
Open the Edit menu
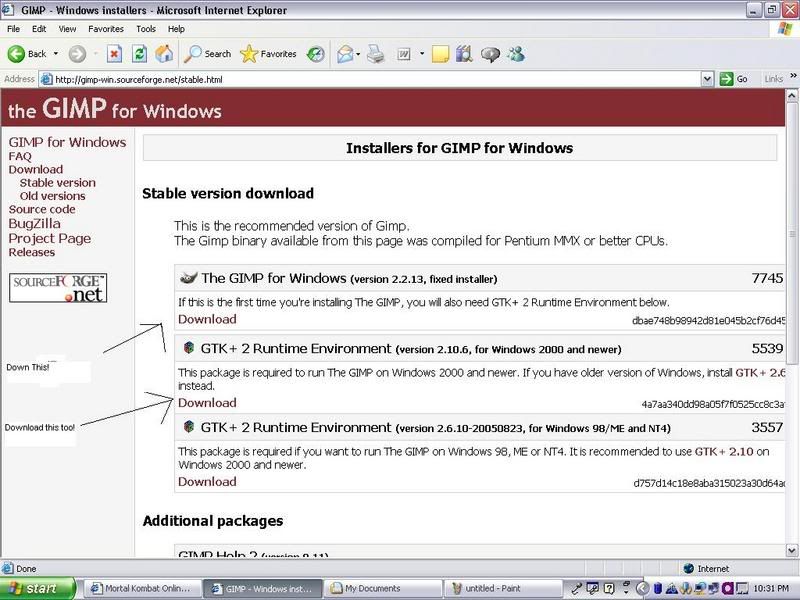[39, 29]
